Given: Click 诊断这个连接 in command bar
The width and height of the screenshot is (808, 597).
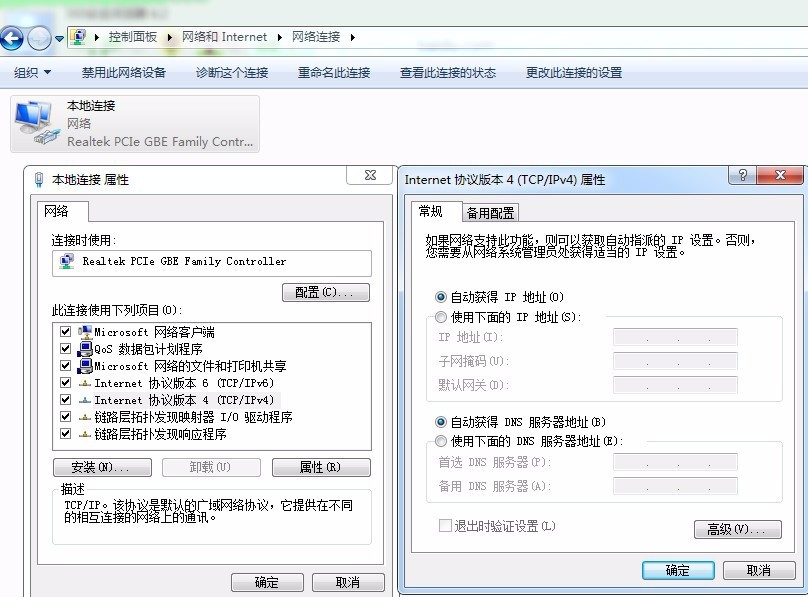Looking at the screenshot, I should [232, 73].
